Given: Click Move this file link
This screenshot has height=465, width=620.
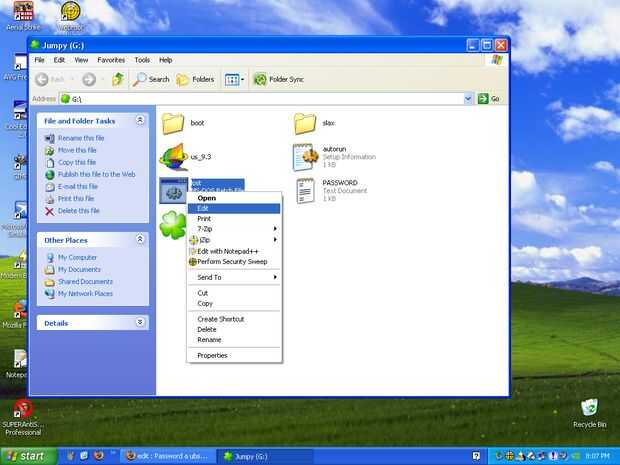Looking at the screenshot, I should 77,150.
